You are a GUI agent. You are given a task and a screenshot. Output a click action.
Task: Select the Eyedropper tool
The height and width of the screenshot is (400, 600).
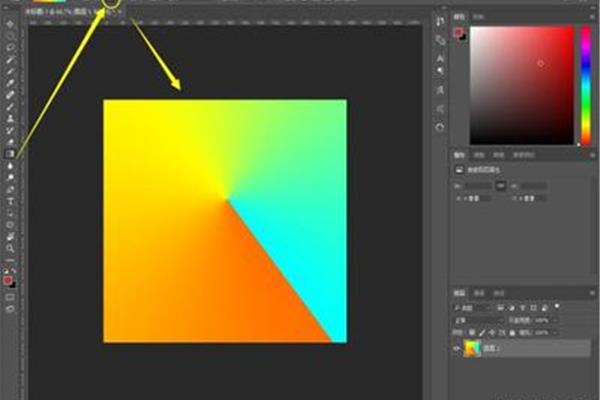(10, 83)
